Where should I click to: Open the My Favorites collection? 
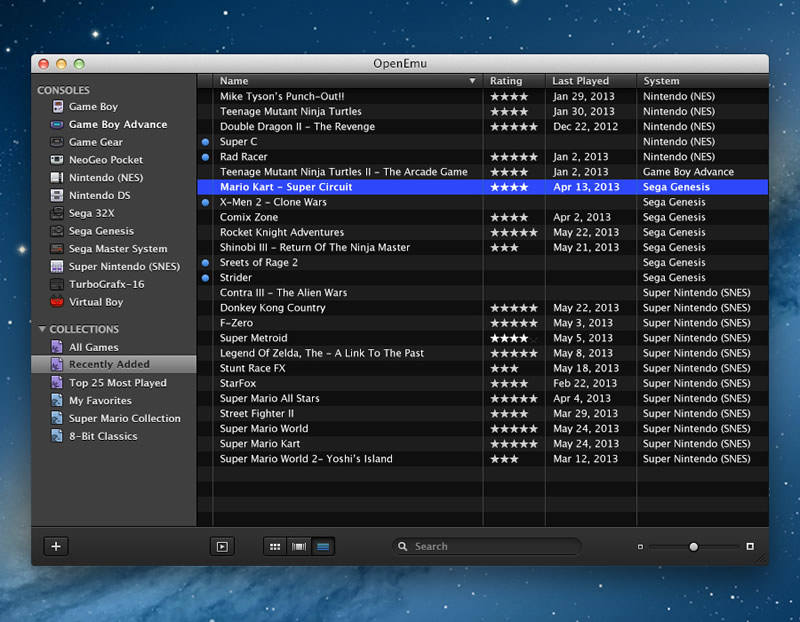click(101, 401)
